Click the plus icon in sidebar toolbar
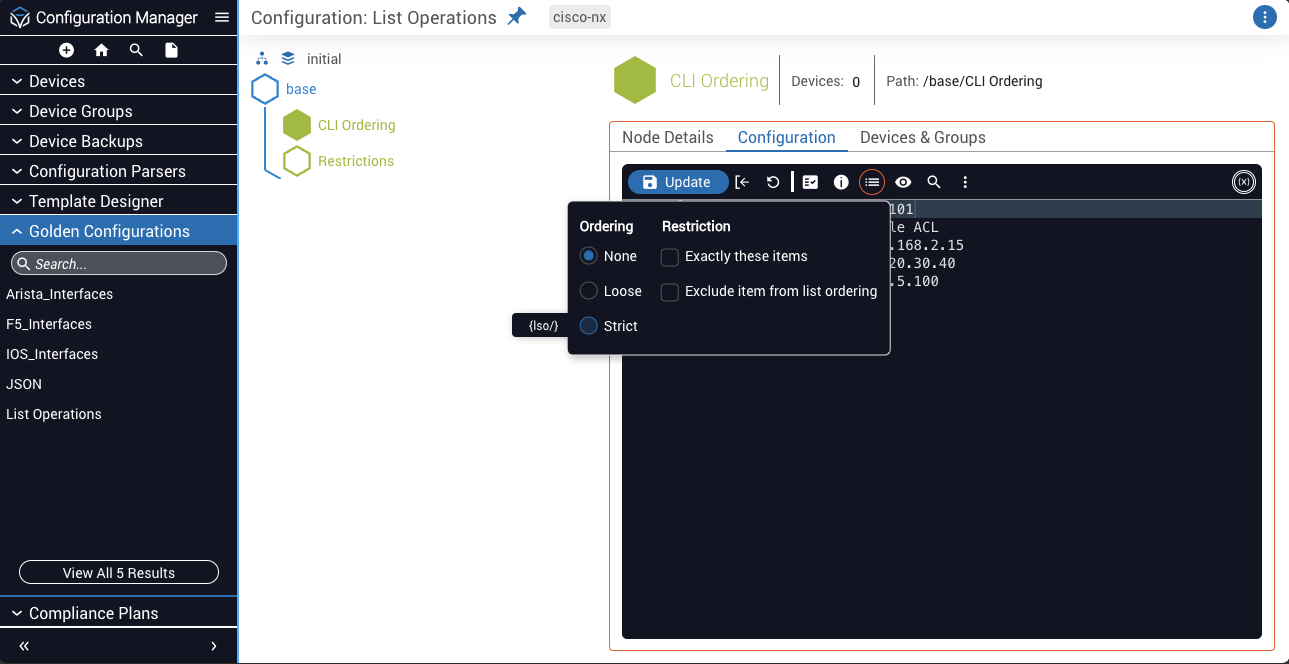 (x=66, y=50)
